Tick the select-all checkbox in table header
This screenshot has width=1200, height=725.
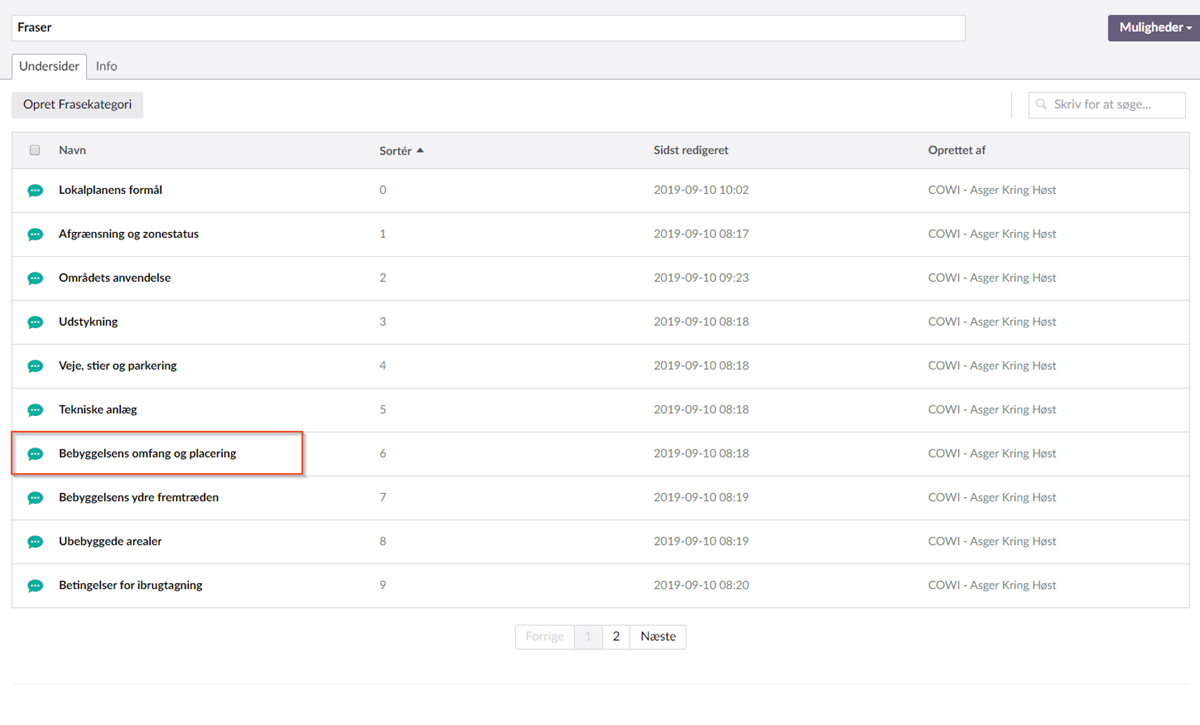pyautogui.click(x=35, y=150)
